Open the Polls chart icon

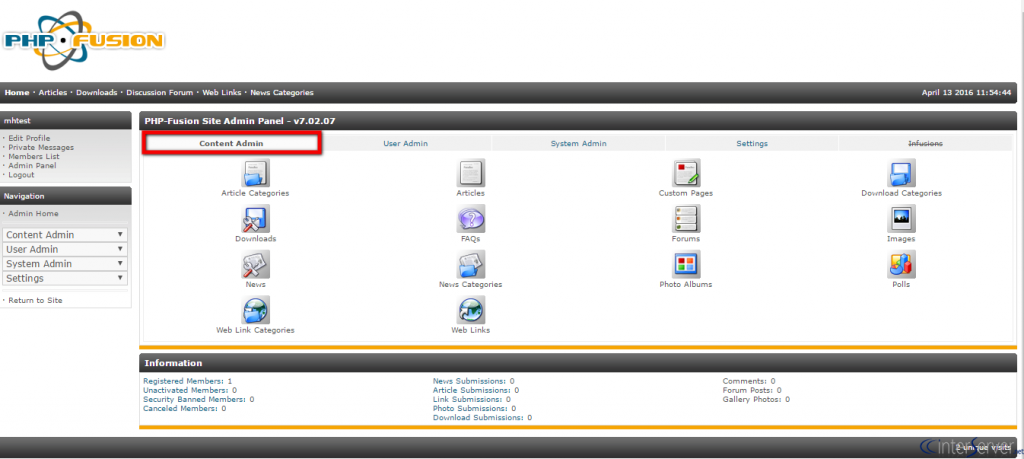(x=901, y=264)
